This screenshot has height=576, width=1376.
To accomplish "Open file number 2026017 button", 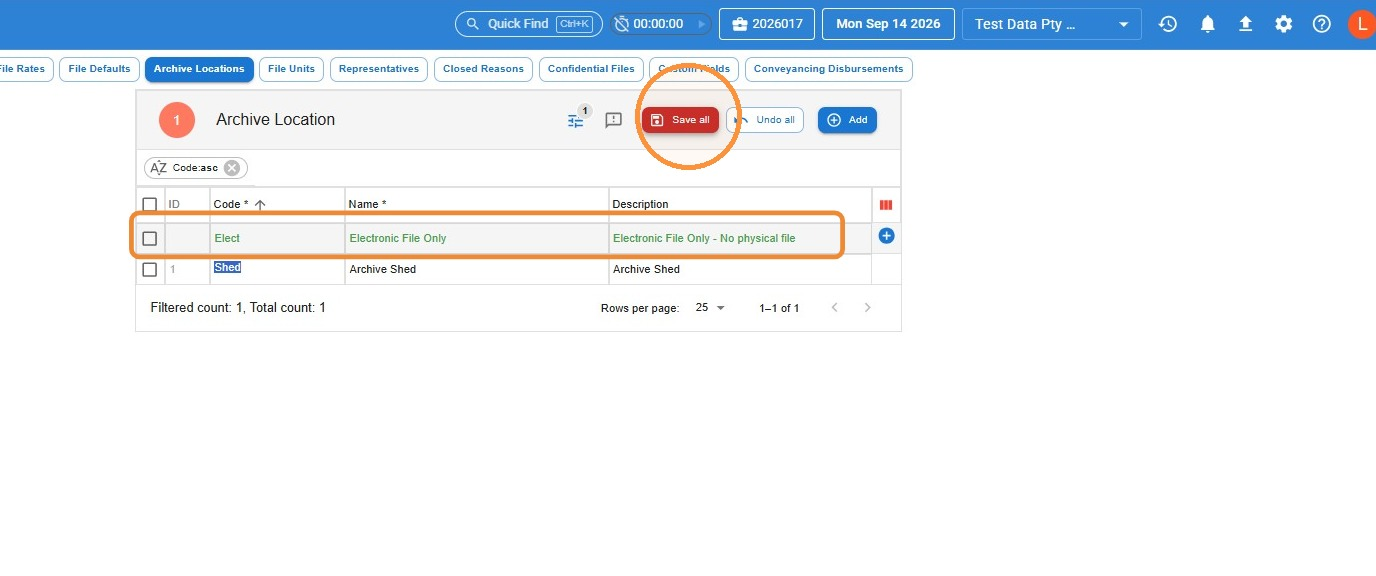I will [767, 24].
